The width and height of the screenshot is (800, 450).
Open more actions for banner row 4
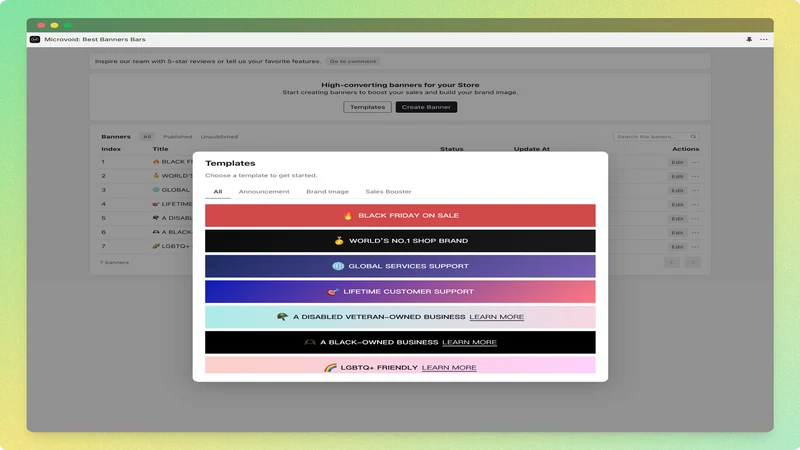point(695,205)
